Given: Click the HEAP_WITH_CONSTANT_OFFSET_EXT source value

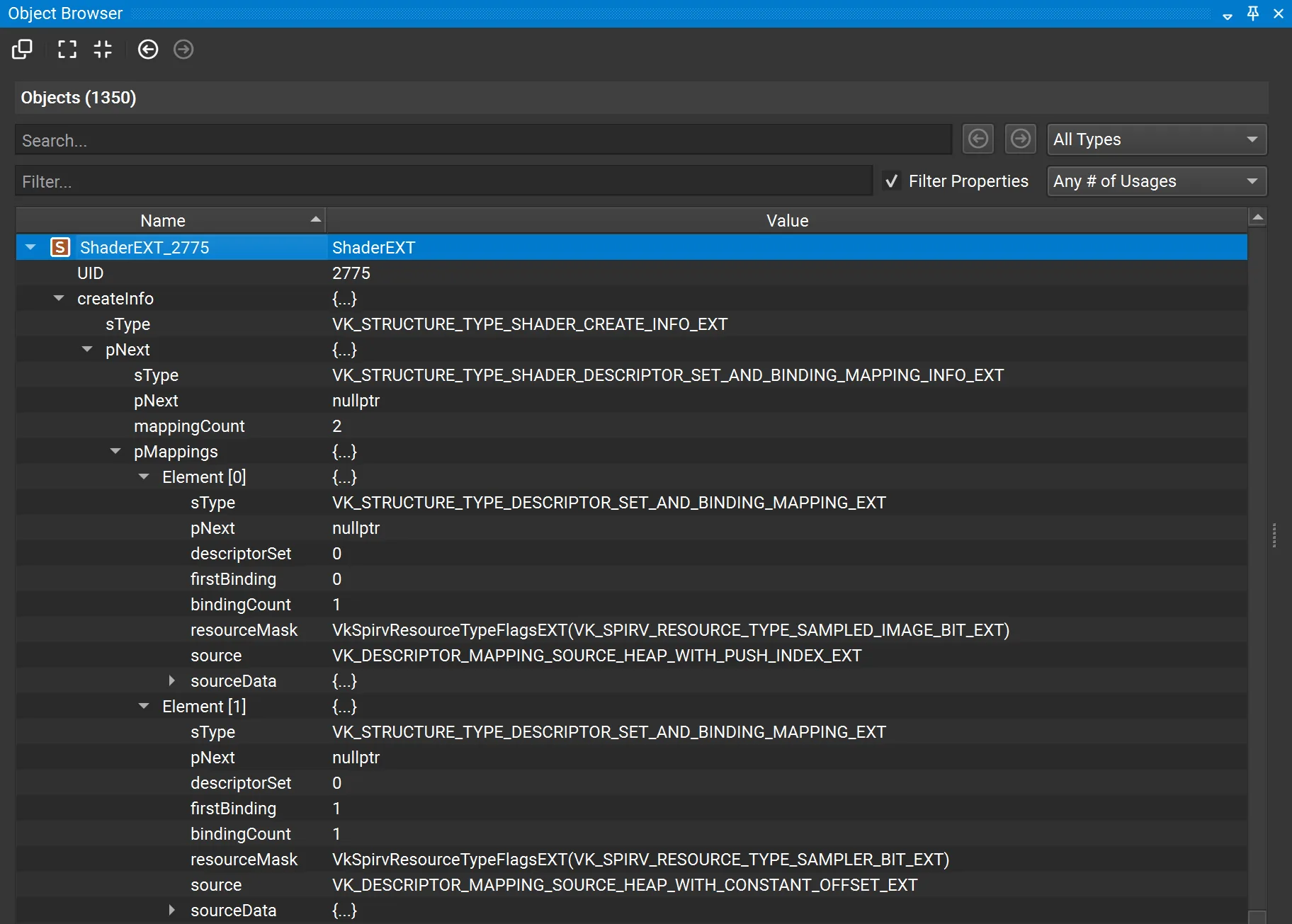Looking at the screenshot, I should click(625, 884).
